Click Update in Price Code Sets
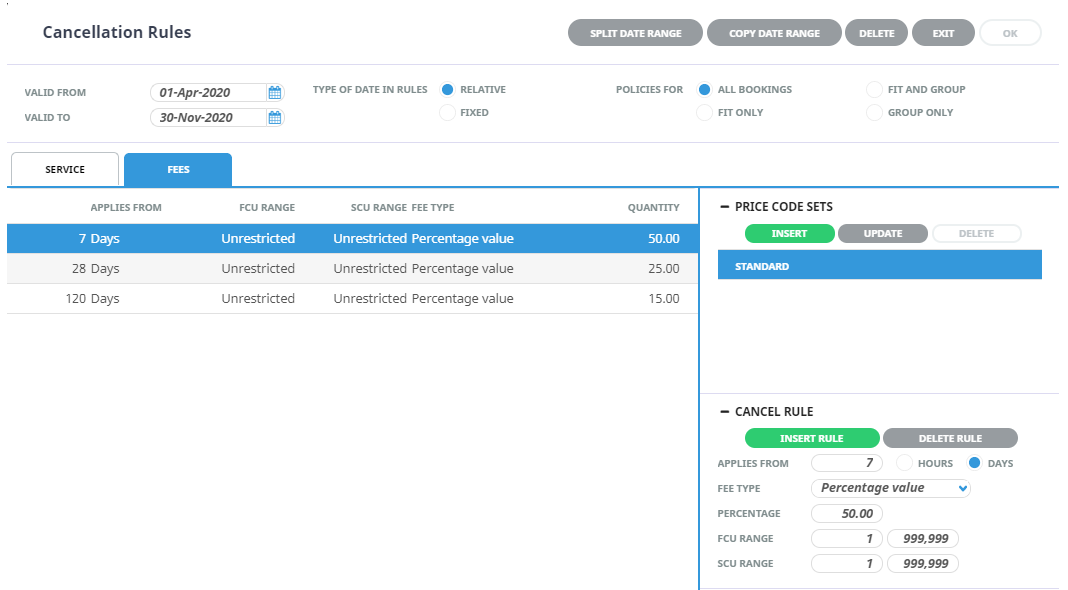1068x590 pixels. 882,234
